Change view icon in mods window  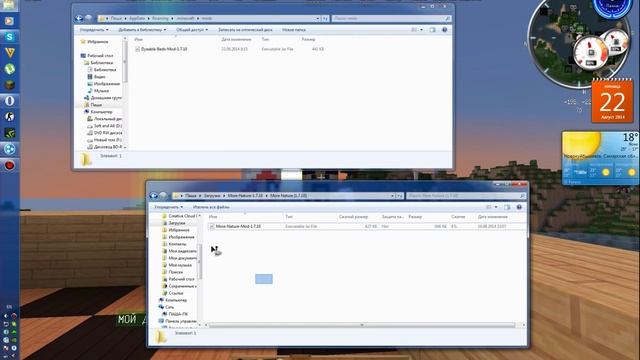coord(414,30)
